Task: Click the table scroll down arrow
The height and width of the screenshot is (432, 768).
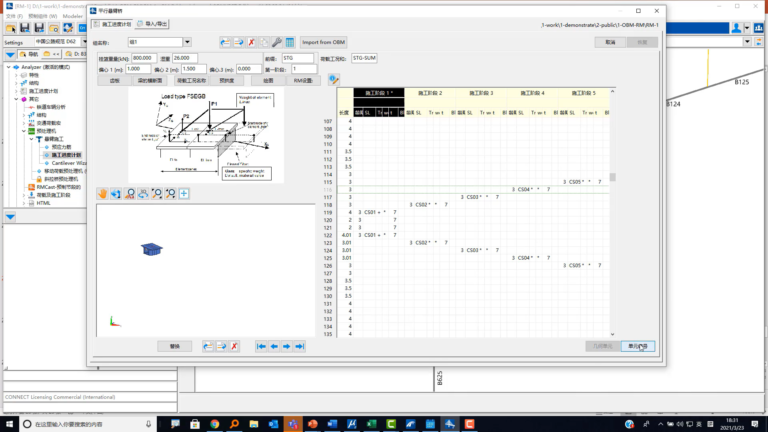Action: click(x=612, y=334)
